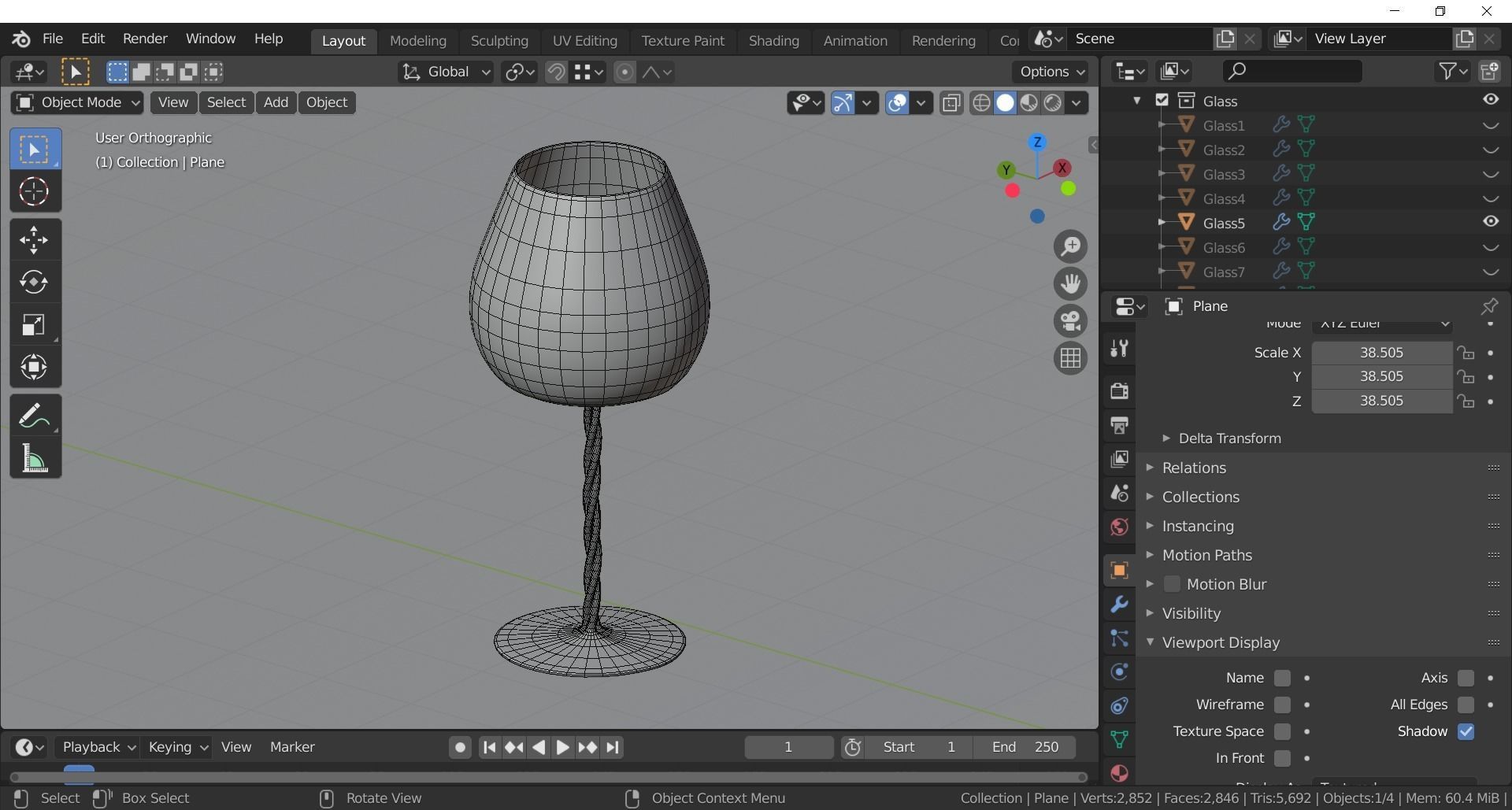Enable the Motion Blur checkbox
Screen dimensions: 1512x810
click(1172, 584)
